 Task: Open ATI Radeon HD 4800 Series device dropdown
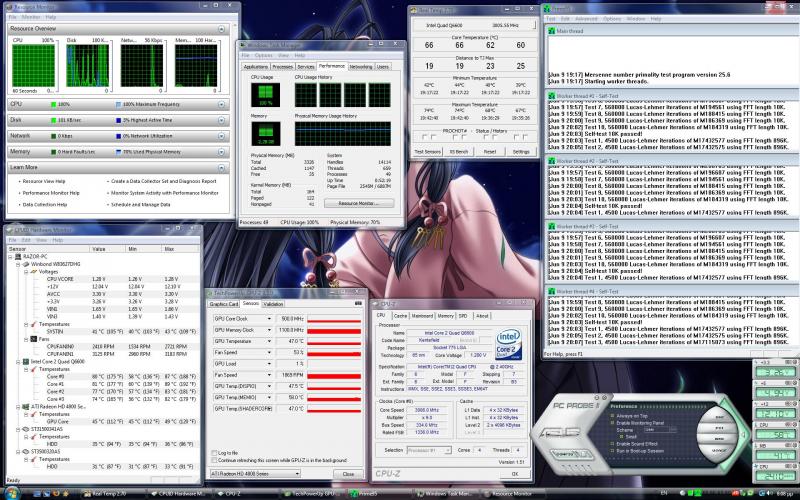[255, 474]
